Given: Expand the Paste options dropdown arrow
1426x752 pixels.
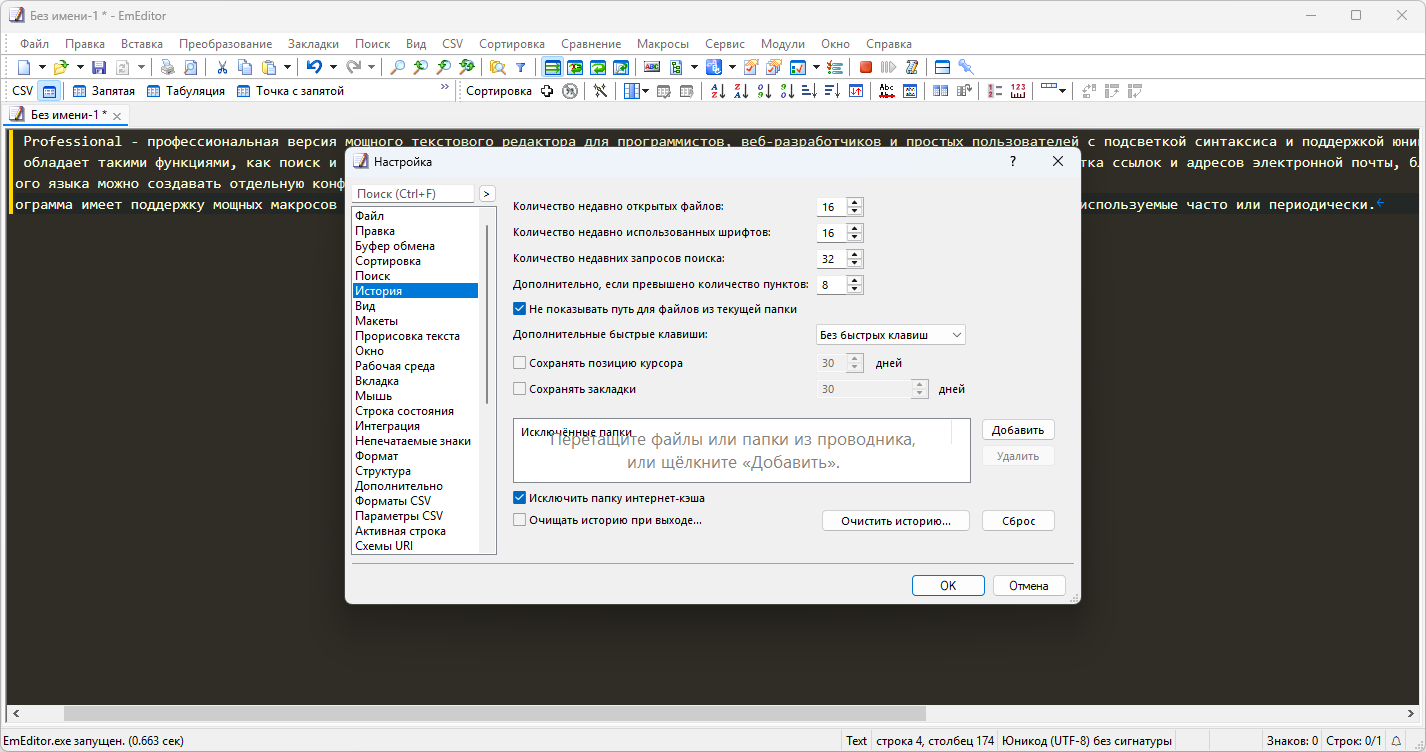Looking at the screenshot, I should tap(287, 67).
